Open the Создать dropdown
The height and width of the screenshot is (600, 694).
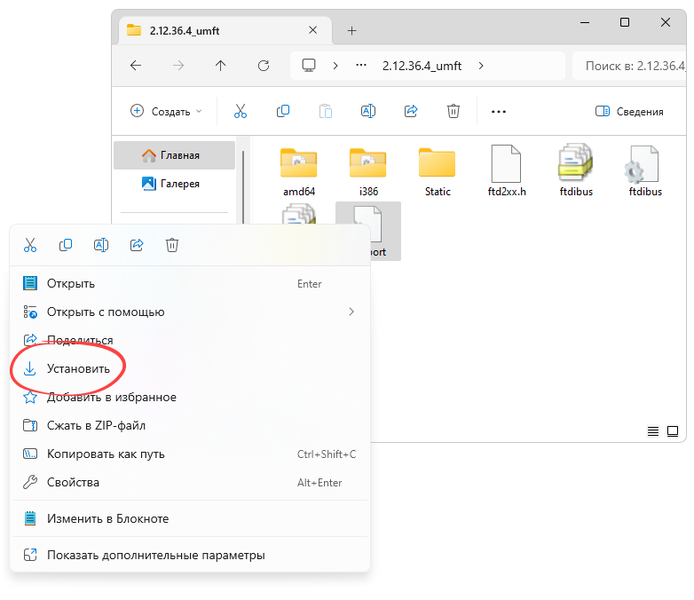tap(166, 111)
